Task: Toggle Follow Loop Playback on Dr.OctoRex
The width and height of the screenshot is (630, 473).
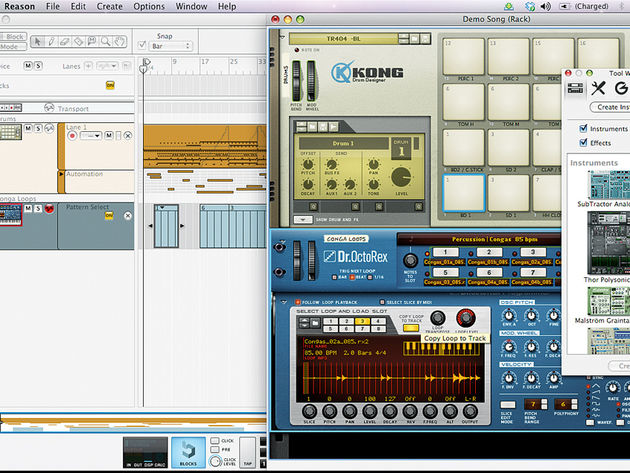Action: 298,302
